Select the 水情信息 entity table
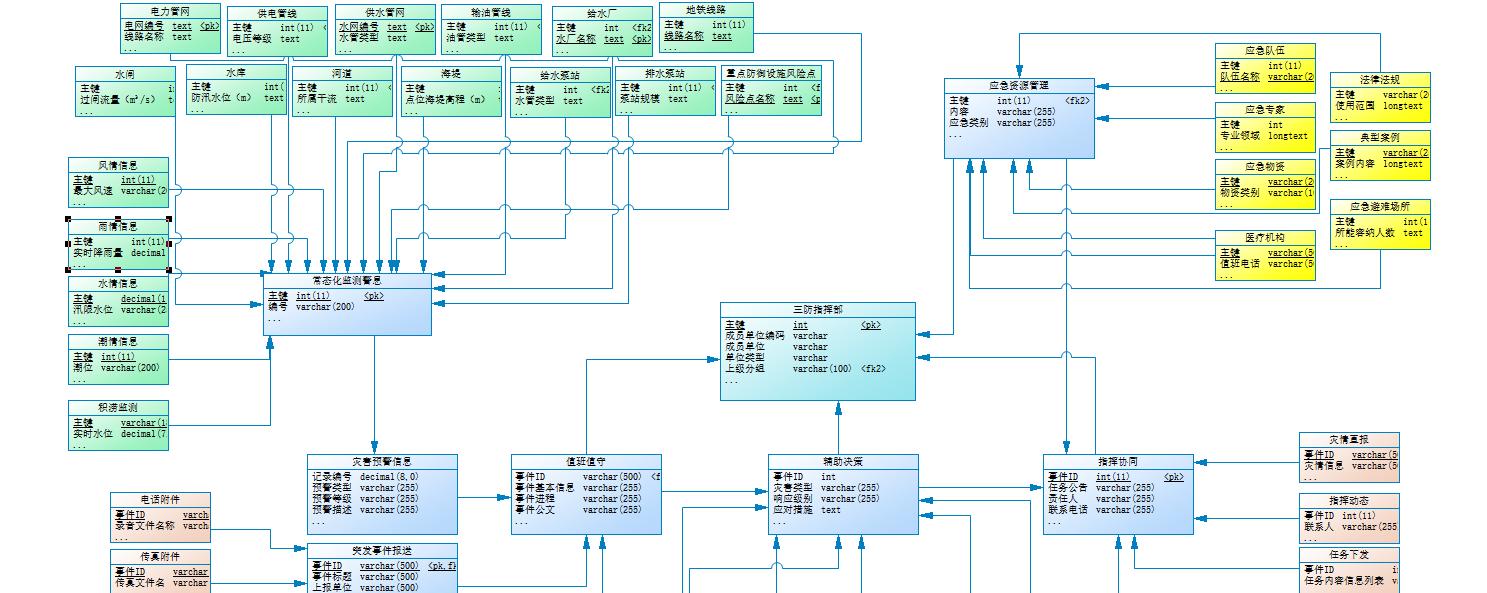1487x593 pixels. point(118,301)
